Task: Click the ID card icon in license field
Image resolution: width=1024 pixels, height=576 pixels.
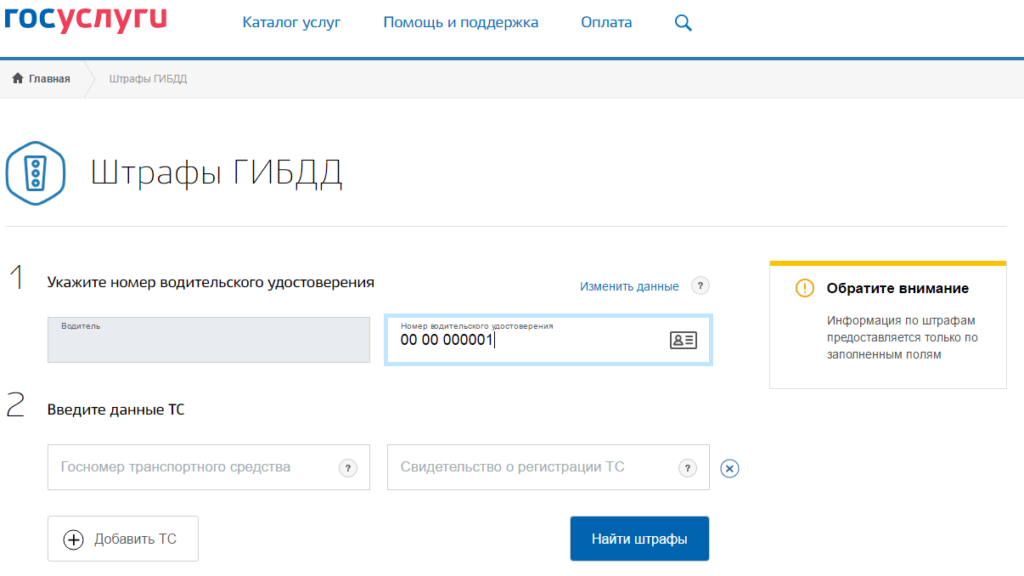Action: pos(683,340)
